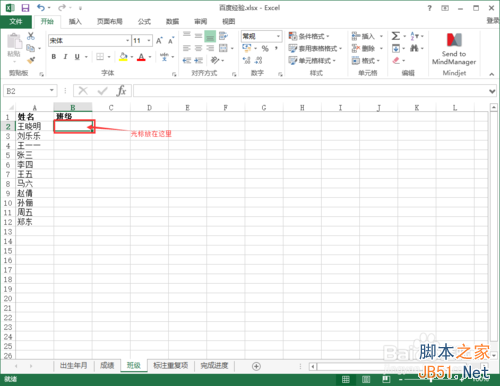Click the Paste clipboard icon
This screenshot has width=500, height=386.
(x=14, y=42)
